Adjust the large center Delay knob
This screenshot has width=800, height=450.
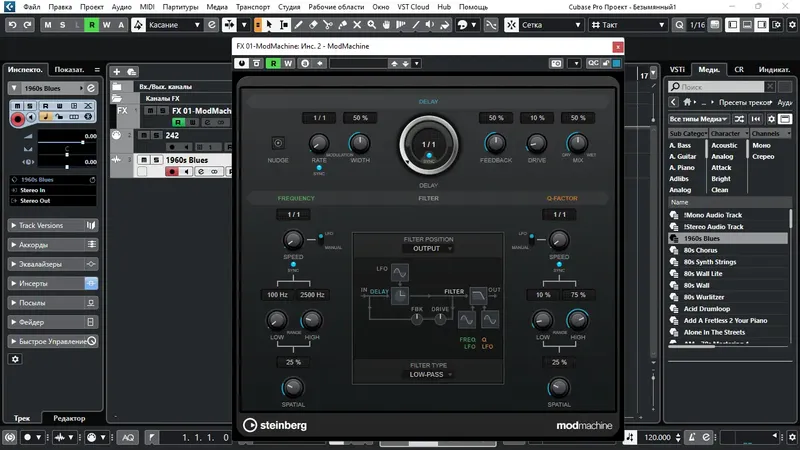(x=429, y=144)
